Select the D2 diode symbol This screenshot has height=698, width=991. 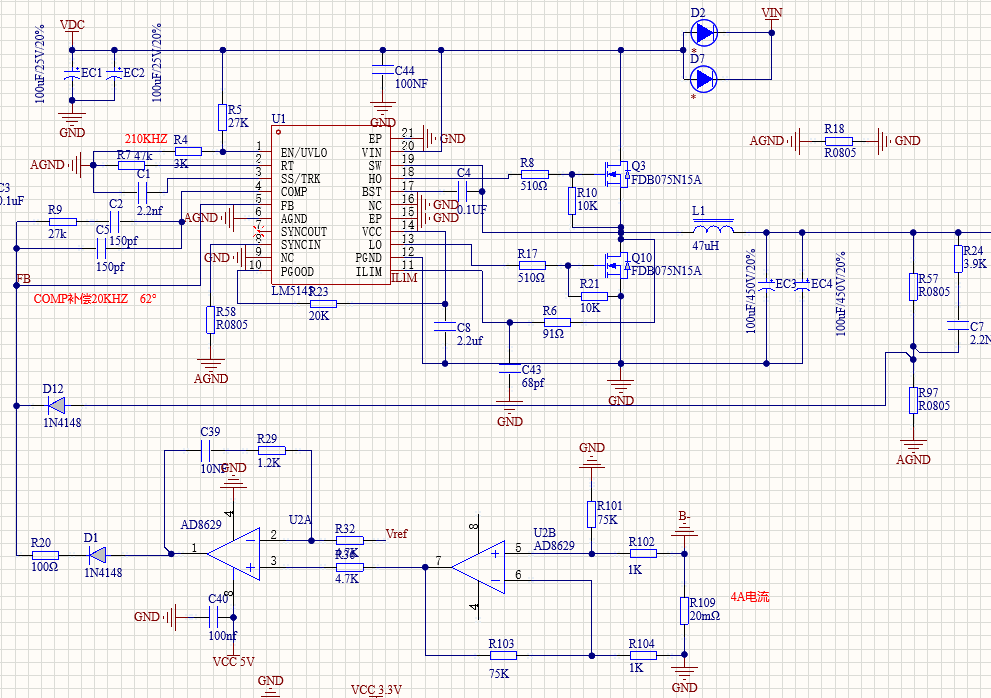[x=704, y=32]
